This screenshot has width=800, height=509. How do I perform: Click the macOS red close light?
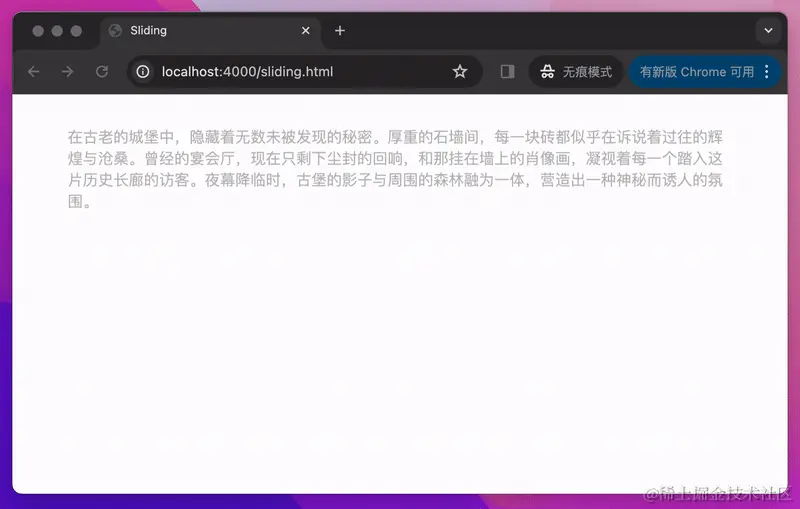[x=38, y=31]
